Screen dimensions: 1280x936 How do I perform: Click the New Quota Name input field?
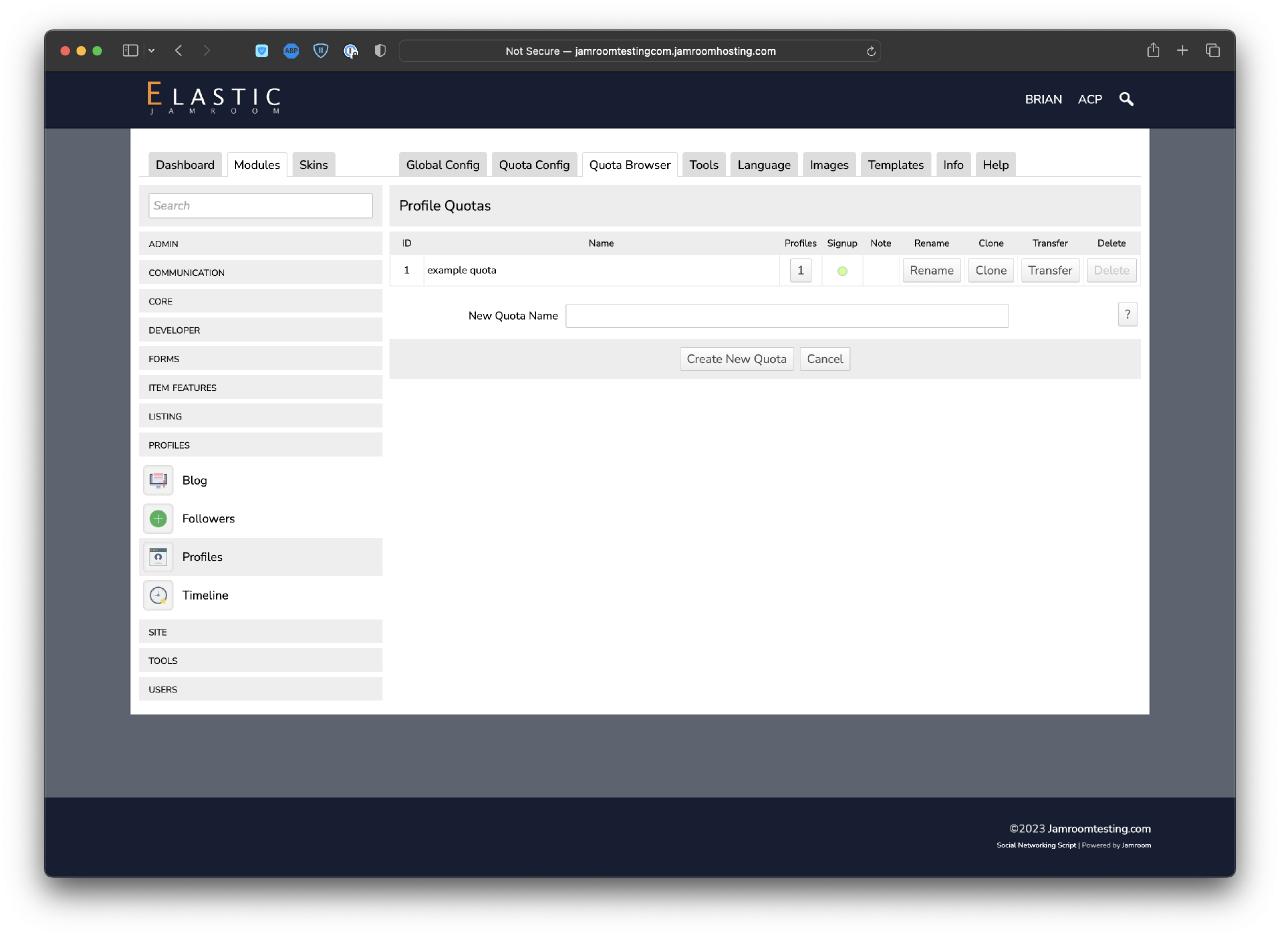coord(787,316)
